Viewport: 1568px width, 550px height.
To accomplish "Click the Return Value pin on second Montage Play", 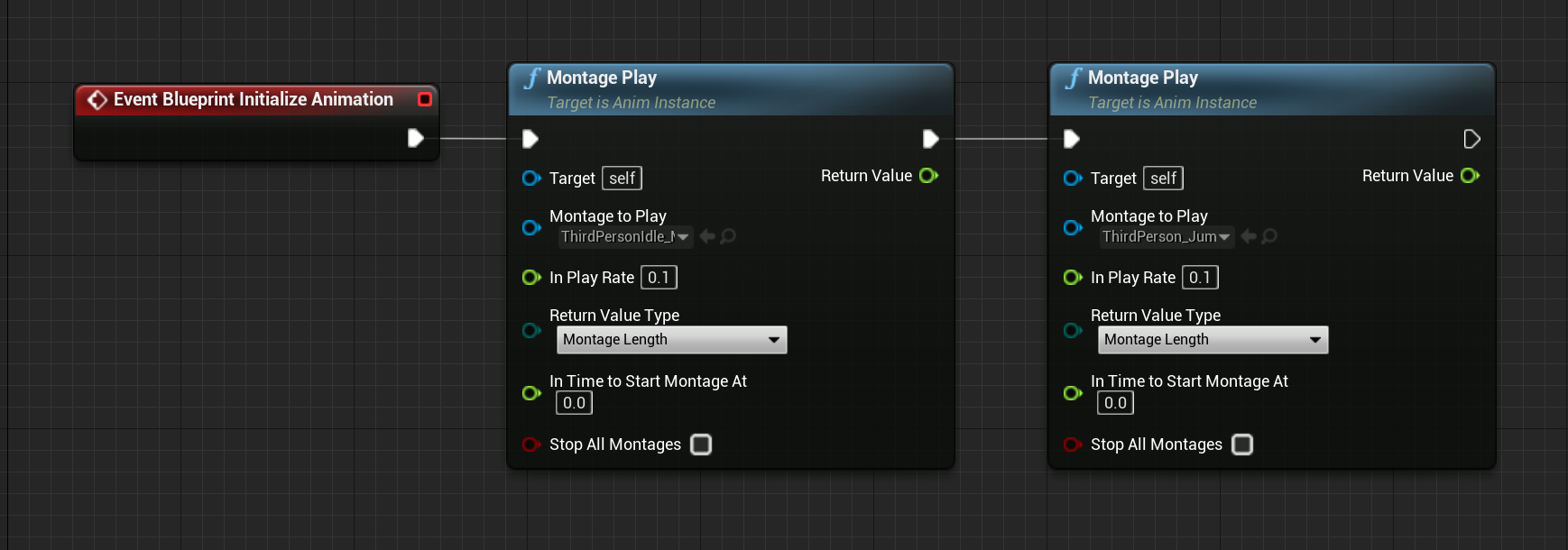I will pyautogui.click(x=1471, y=176).
